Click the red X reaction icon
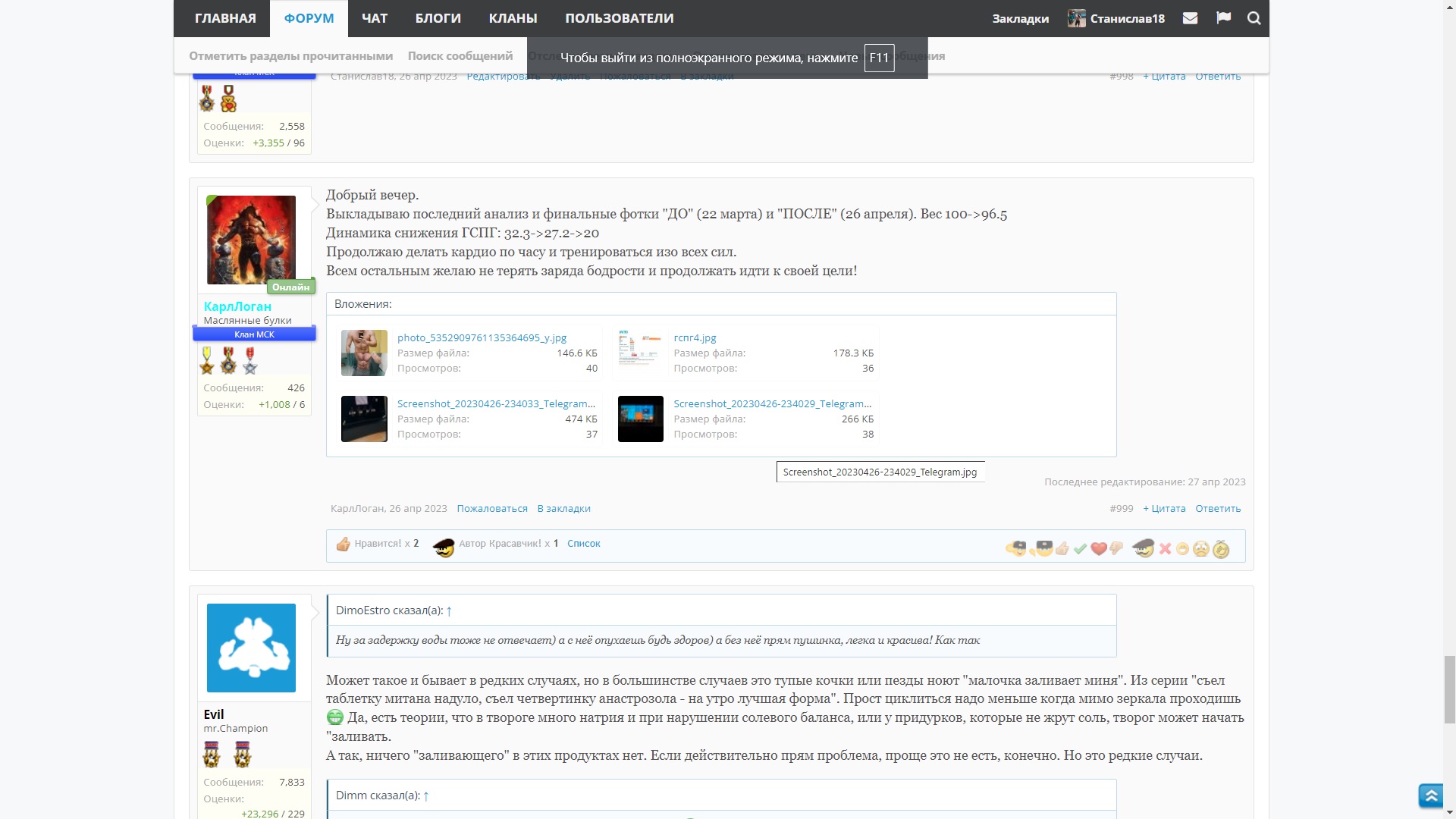Viewport: 1456px width, 819px height. click(x=1165, y=549)
